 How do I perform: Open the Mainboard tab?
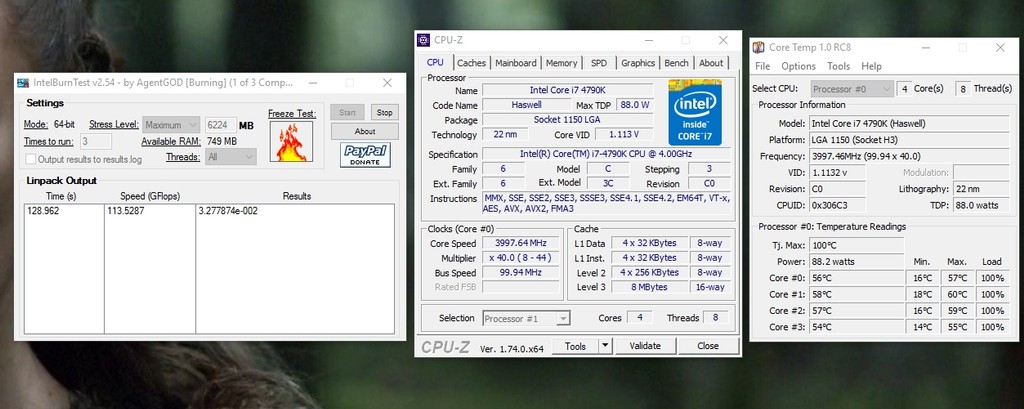pyautogui.click(x=516, y=63)
